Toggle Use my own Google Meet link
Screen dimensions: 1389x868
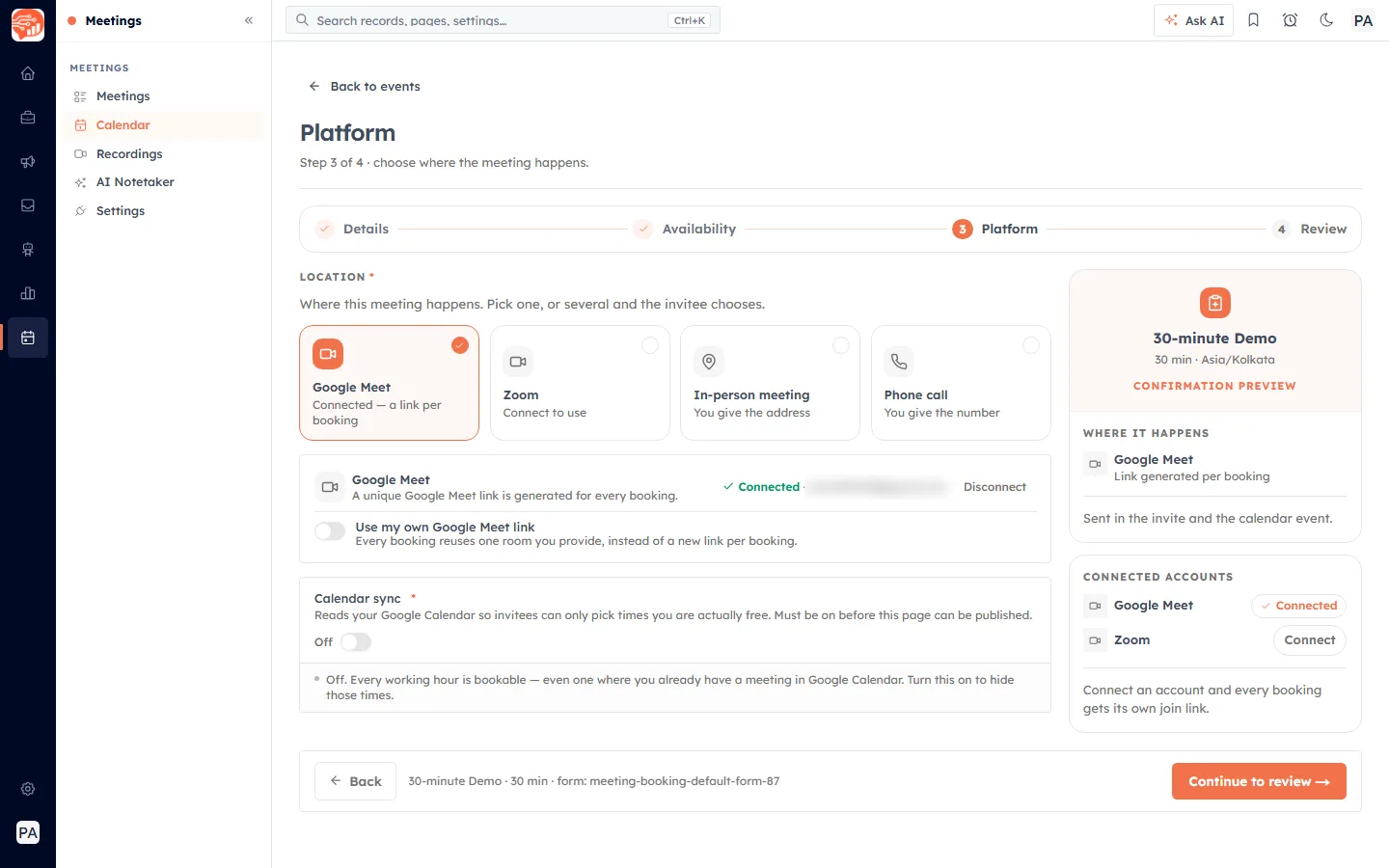330,531
